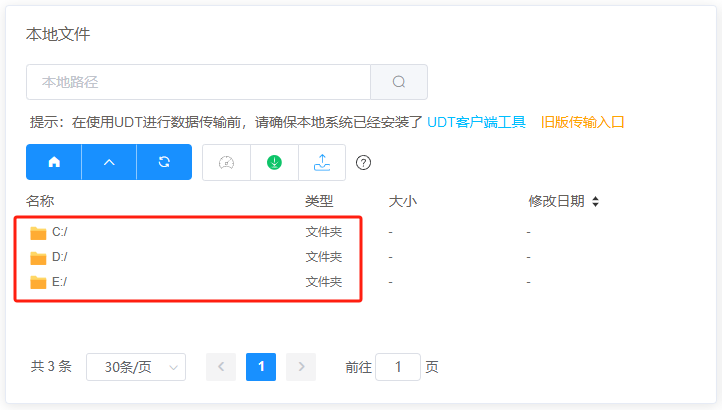Viewport: 722px width, 410px height.
Task: Click 文件夹 type cell in E:/ row
Action: coord(324,281)
